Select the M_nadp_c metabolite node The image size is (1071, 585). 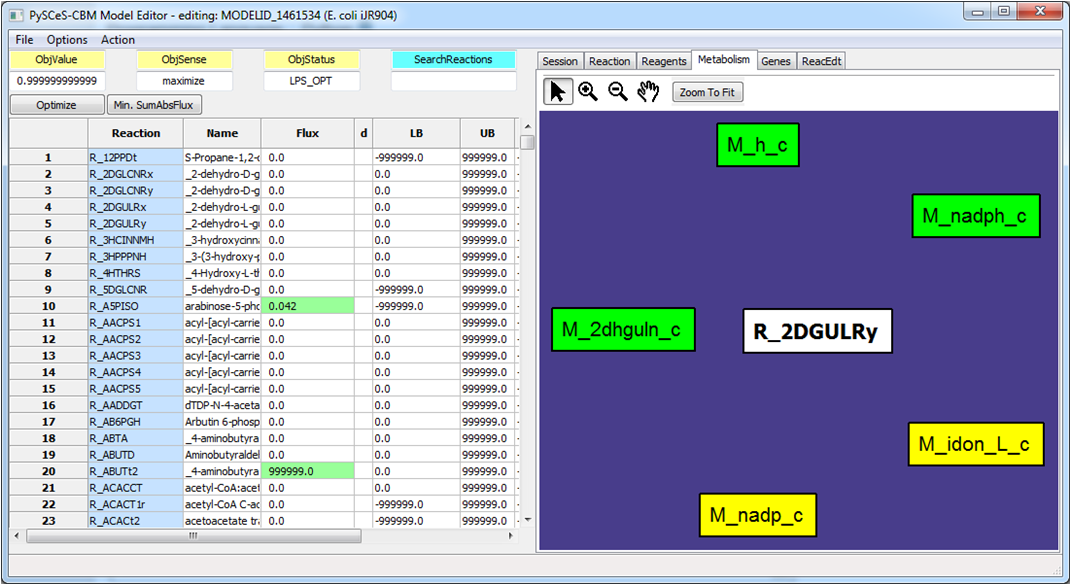pos(757,514)
